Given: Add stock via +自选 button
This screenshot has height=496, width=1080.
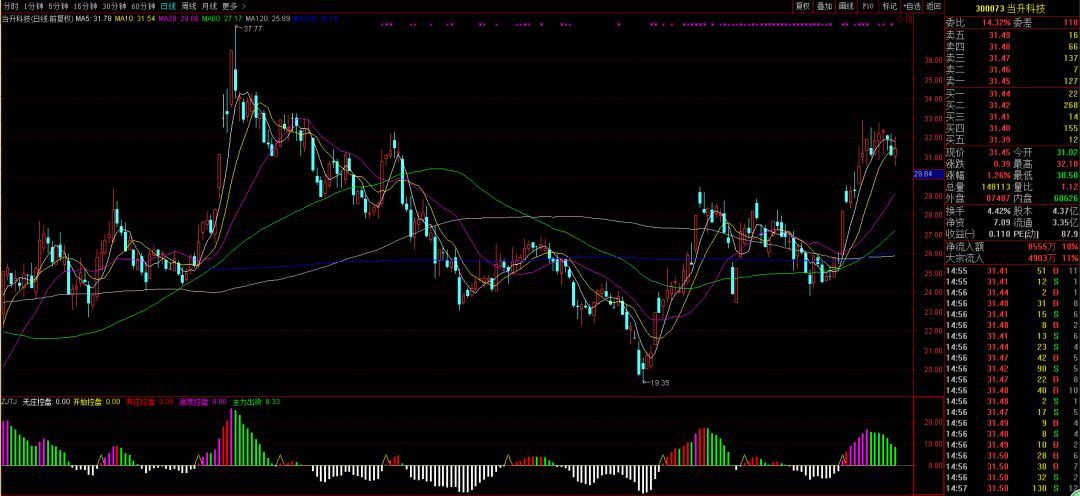Looking at the screenshot, I should point(911,6).
